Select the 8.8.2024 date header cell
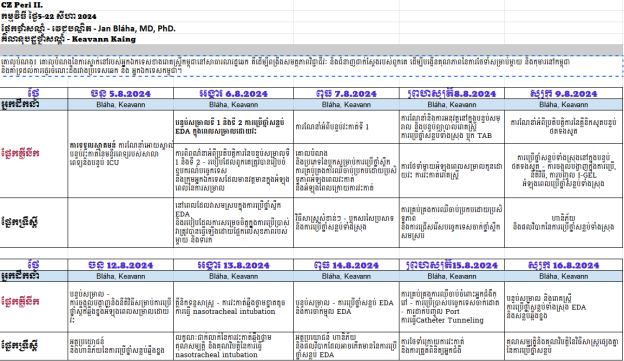Viewport: 624px width, 361px height. [x=452, y=94]
